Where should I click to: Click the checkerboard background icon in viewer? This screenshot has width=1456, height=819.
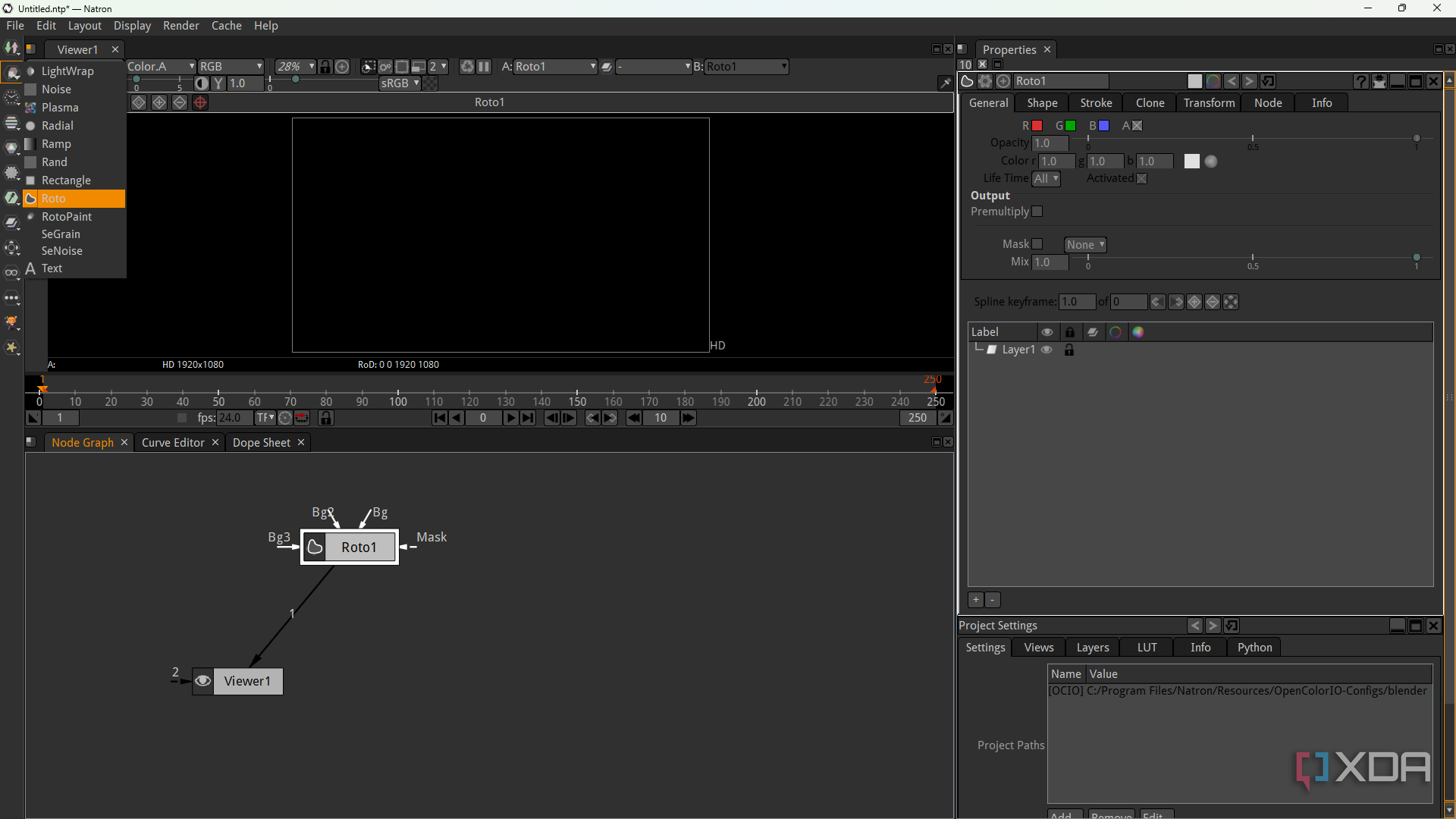click(x=430, y=83)
